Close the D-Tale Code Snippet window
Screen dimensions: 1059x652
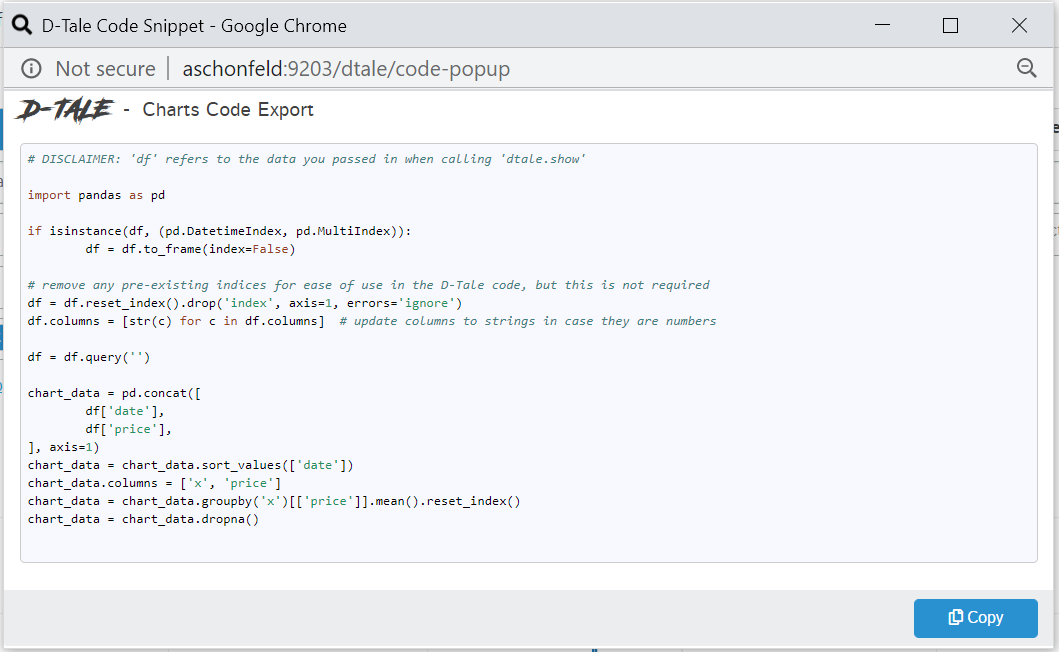click(1019, 25)
